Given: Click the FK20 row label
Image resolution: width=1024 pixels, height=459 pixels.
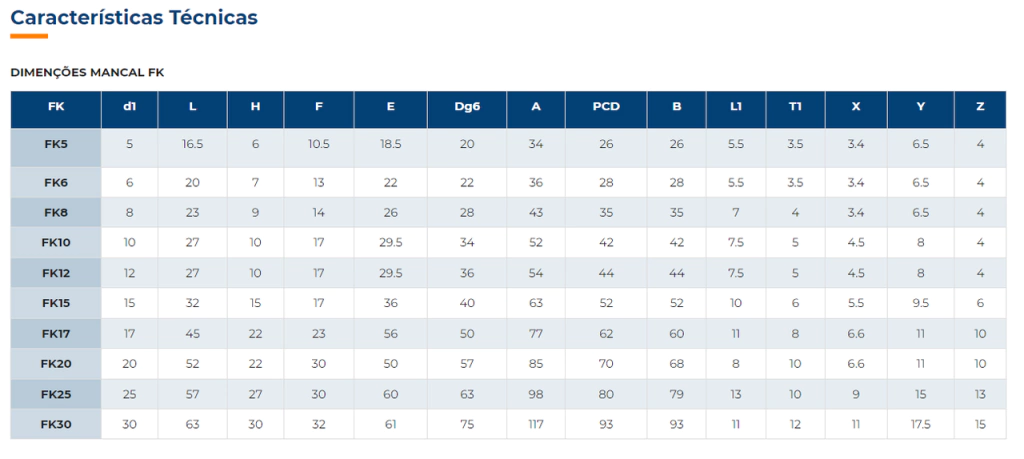Looking at the screenshot, I should pyautogui.click(x=56, y=364).
